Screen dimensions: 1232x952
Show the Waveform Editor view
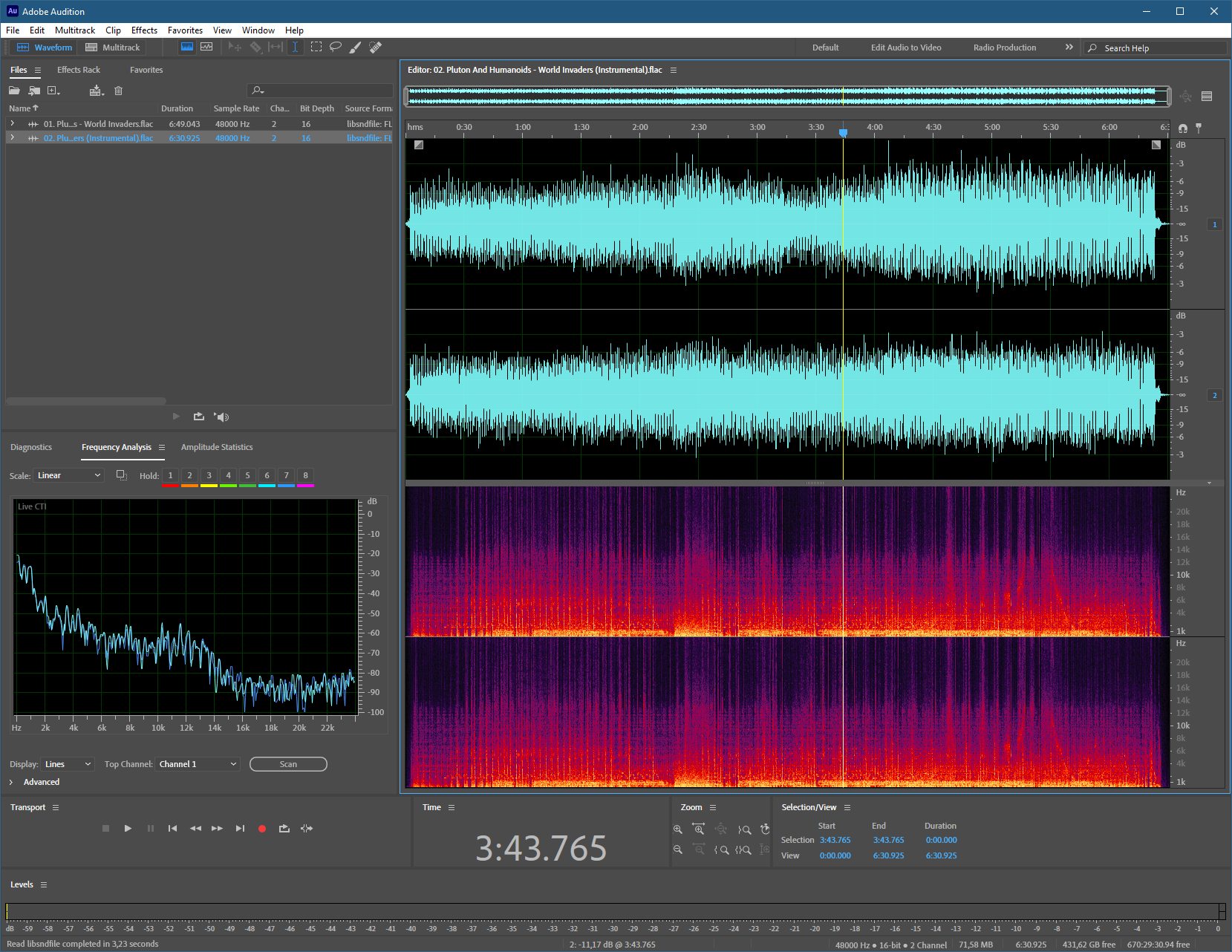[x=45, y=48]
